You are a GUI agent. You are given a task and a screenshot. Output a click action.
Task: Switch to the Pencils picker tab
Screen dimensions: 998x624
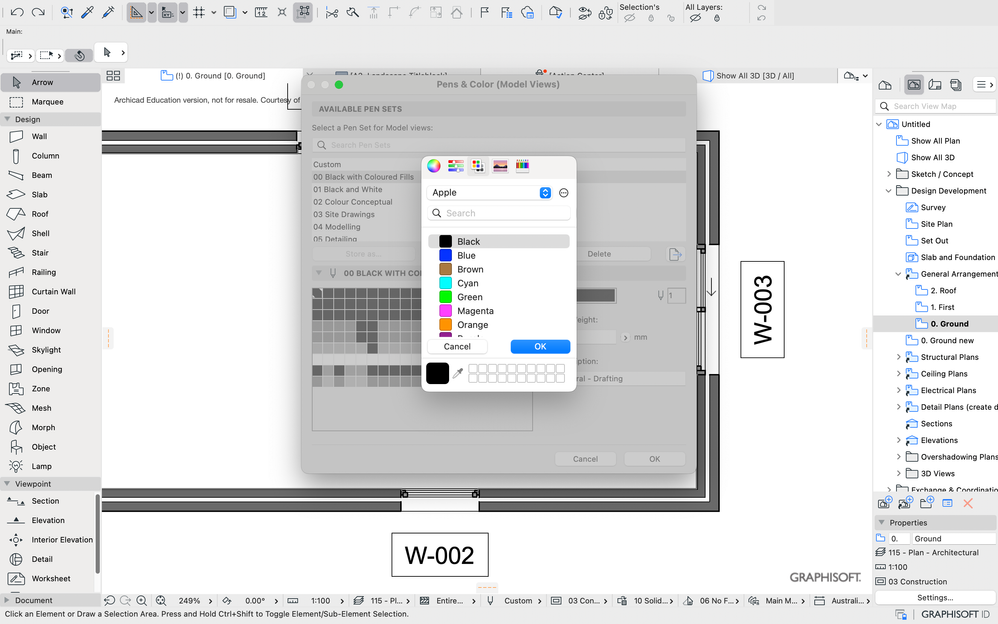coord(522,166)
